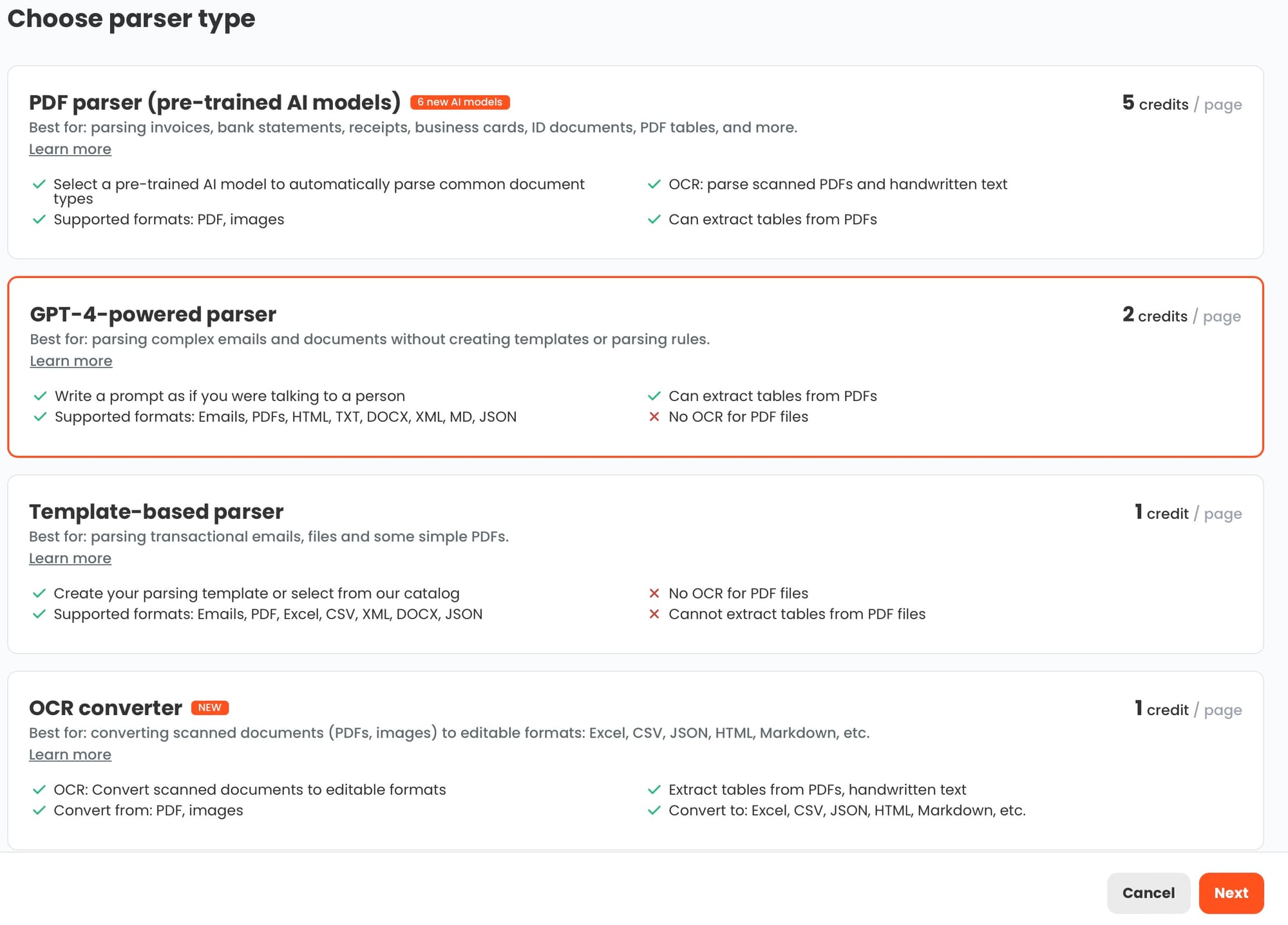Click the 'Choose parser type' heading

(131, 19)
